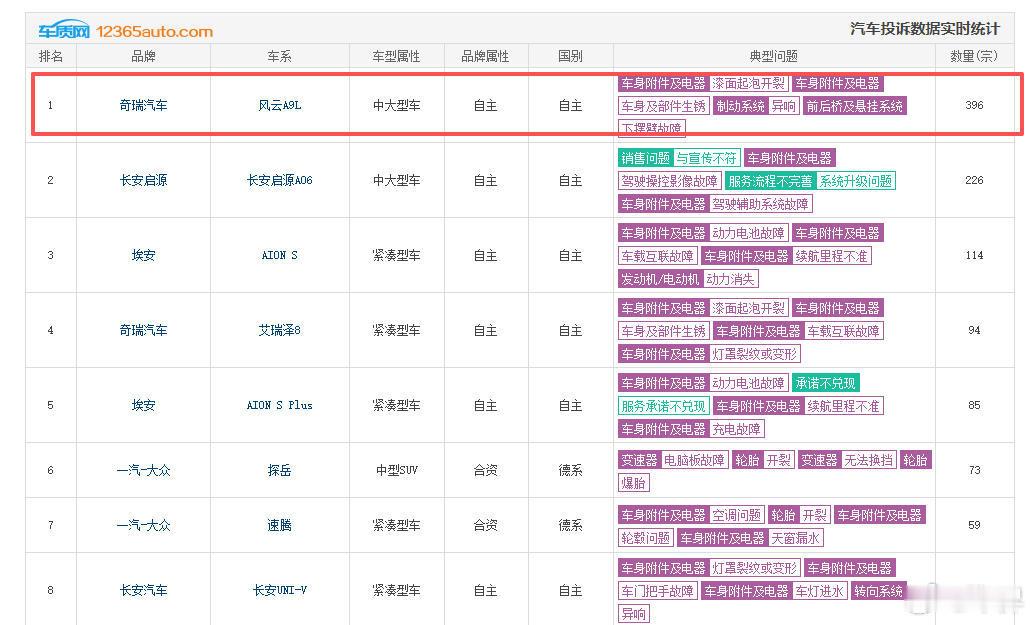Click the 品牌属性 column header

coord(485,56)
